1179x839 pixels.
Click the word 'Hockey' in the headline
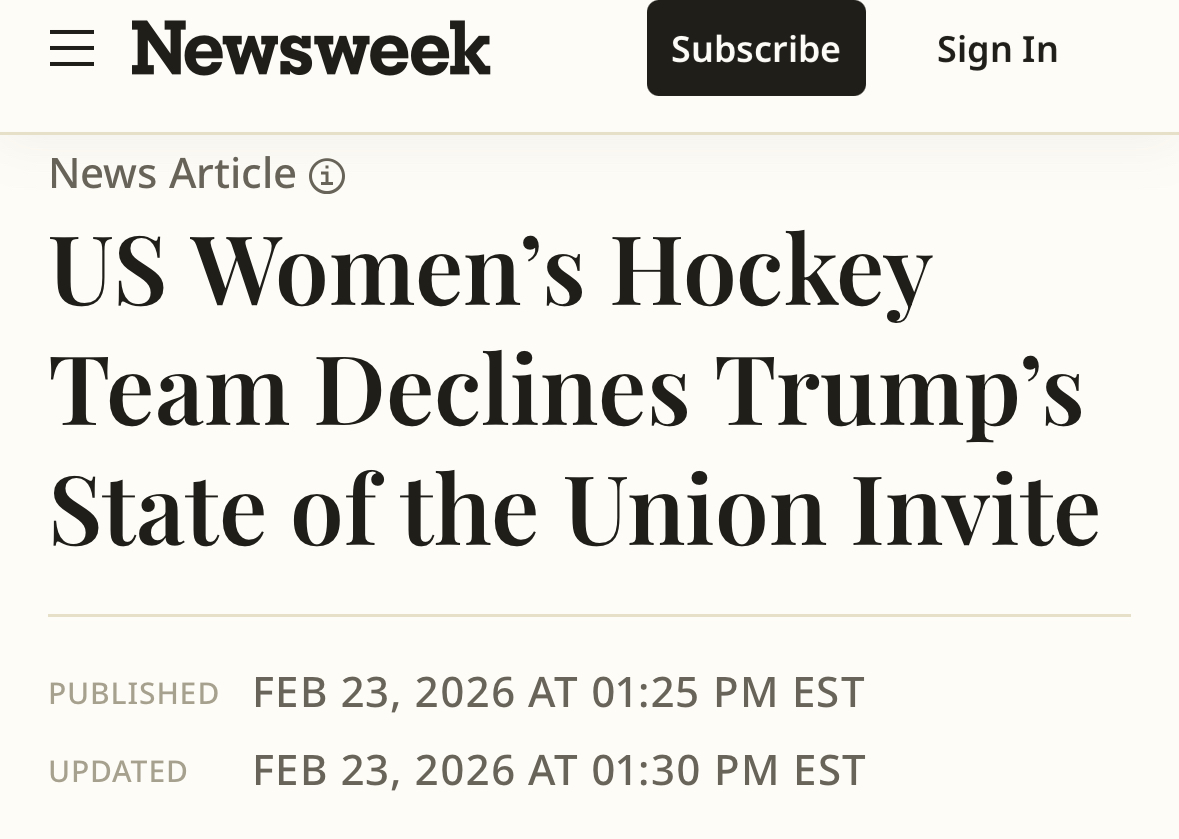click(x=772, y=272)
